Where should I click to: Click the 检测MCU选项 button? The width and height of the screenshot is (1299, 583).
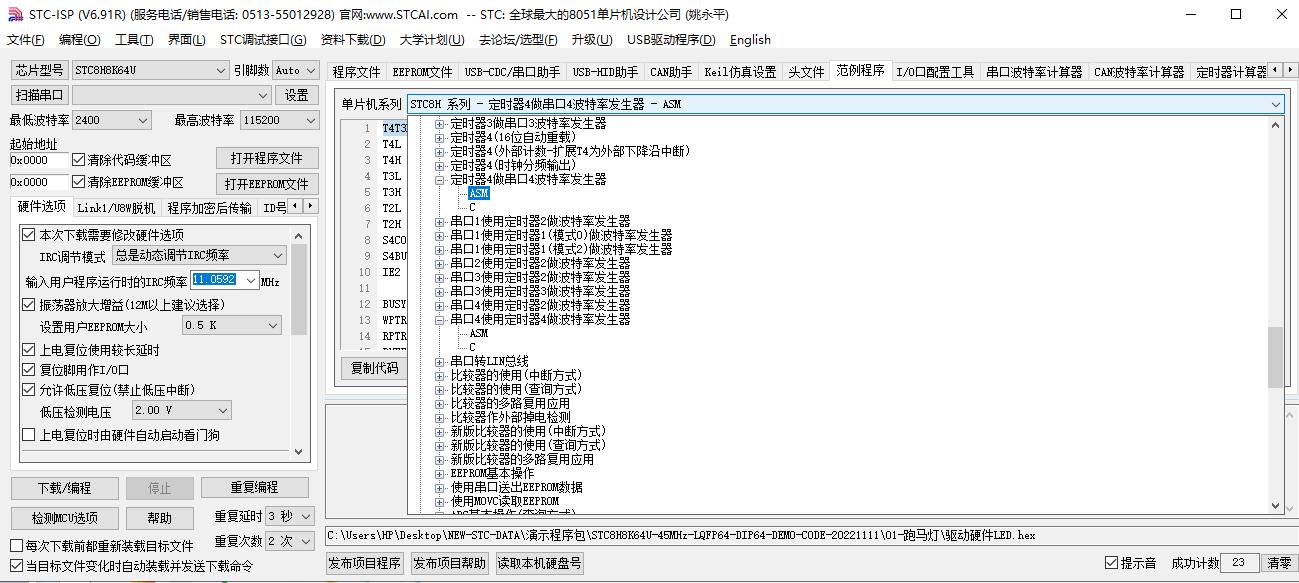64,518
